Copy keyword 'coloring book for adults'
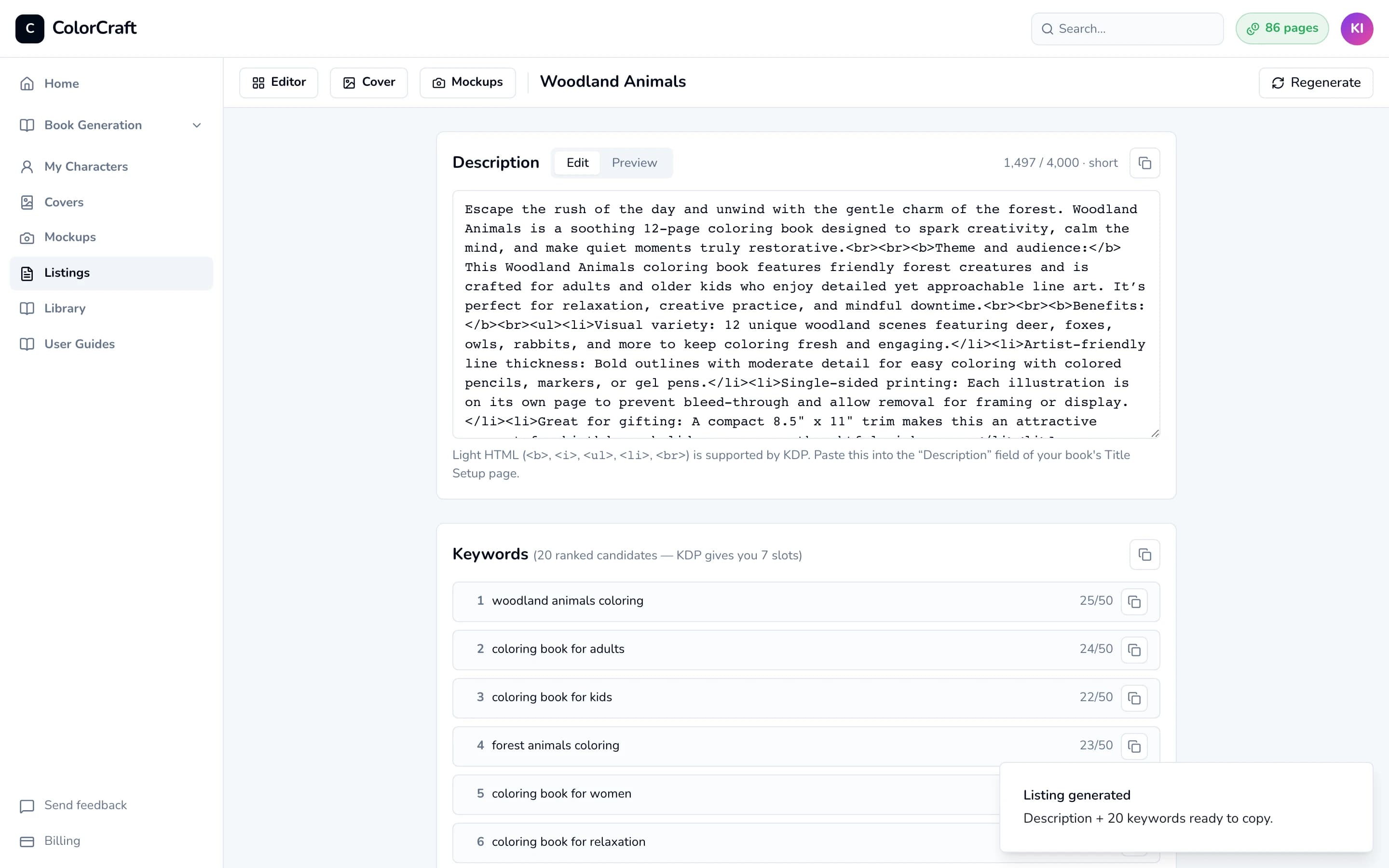The height and width of the screenshot is (868, 1389). click(1134, 650)
